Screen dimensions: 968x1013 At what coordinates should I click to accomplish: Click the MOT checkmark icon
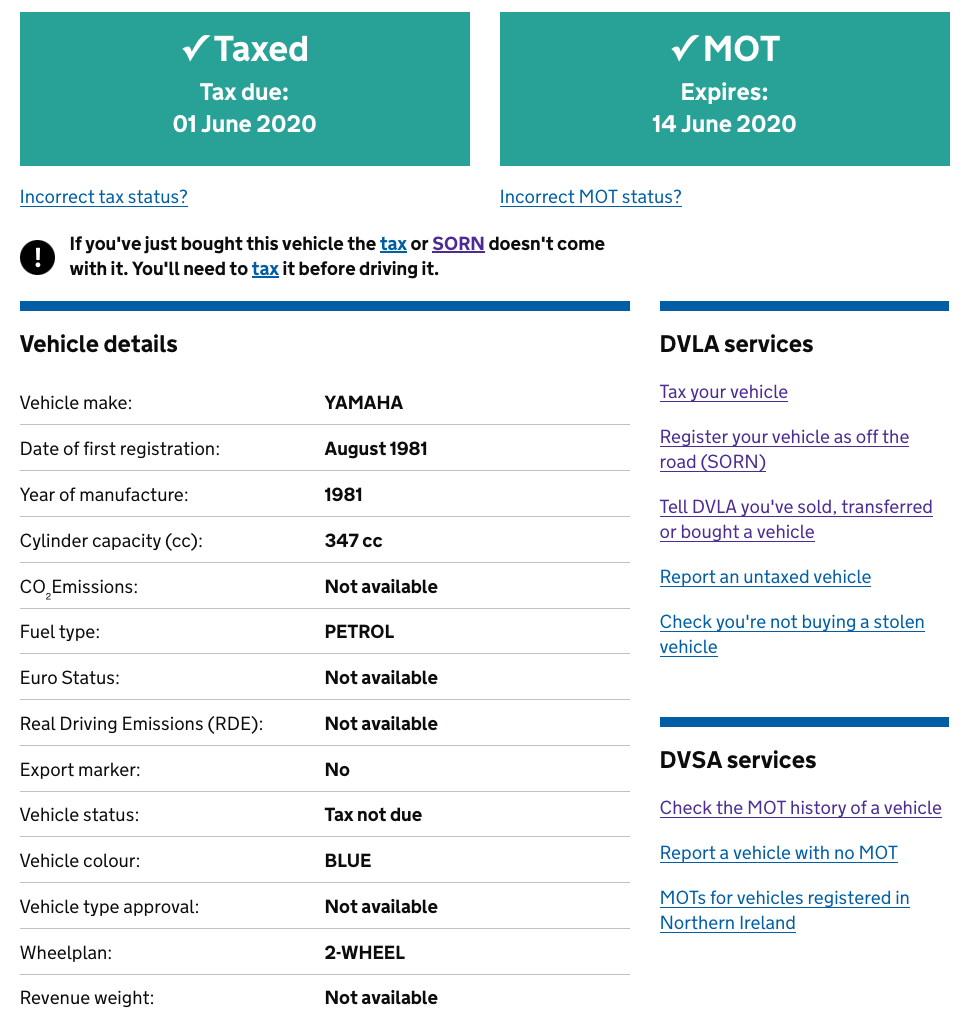684,48
